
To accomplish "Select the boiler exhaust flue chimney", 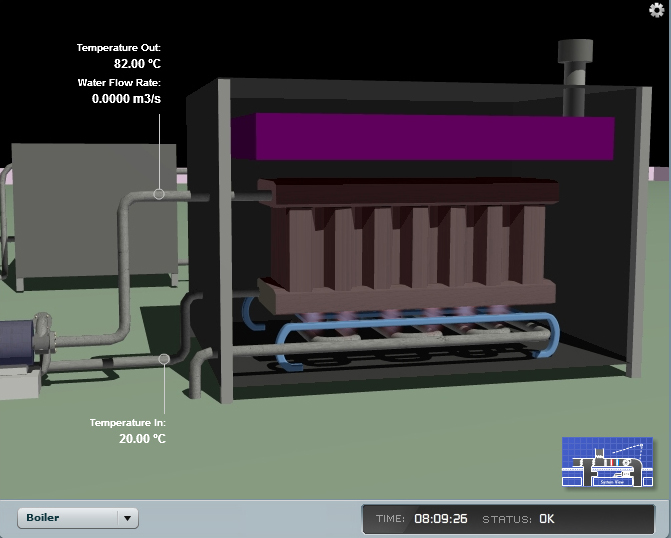I will [x=575, y=77].
